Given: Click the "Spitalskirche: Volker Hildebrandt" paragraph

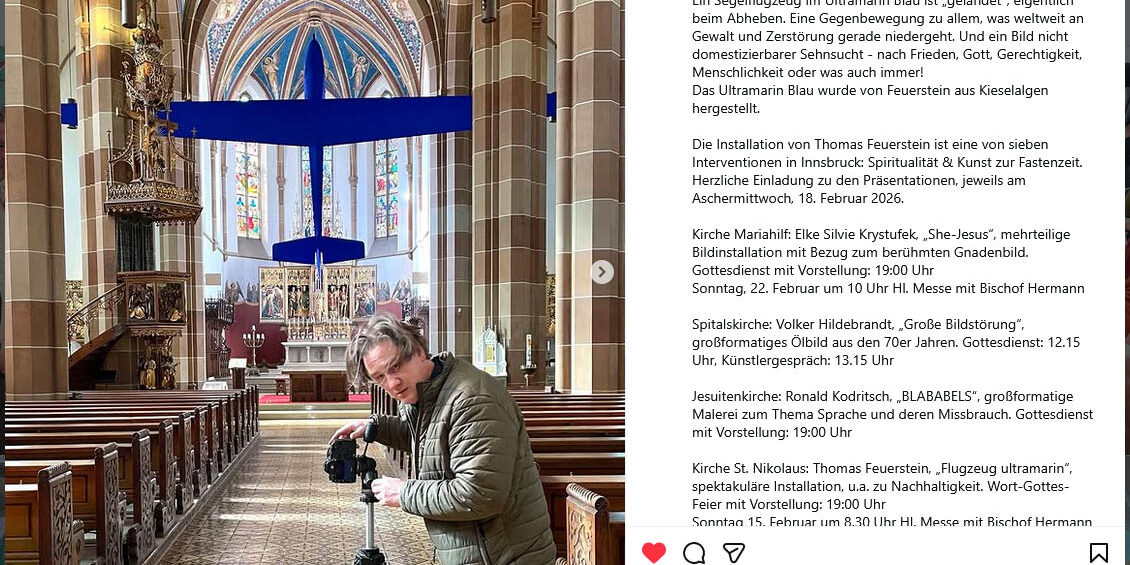Looking at the screenshot, I should (x=886, y=342).
